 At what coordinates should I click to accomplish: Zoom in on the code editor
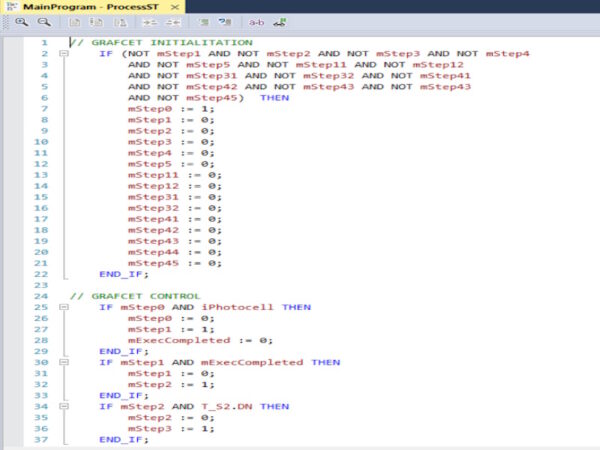tap(21, 22)
